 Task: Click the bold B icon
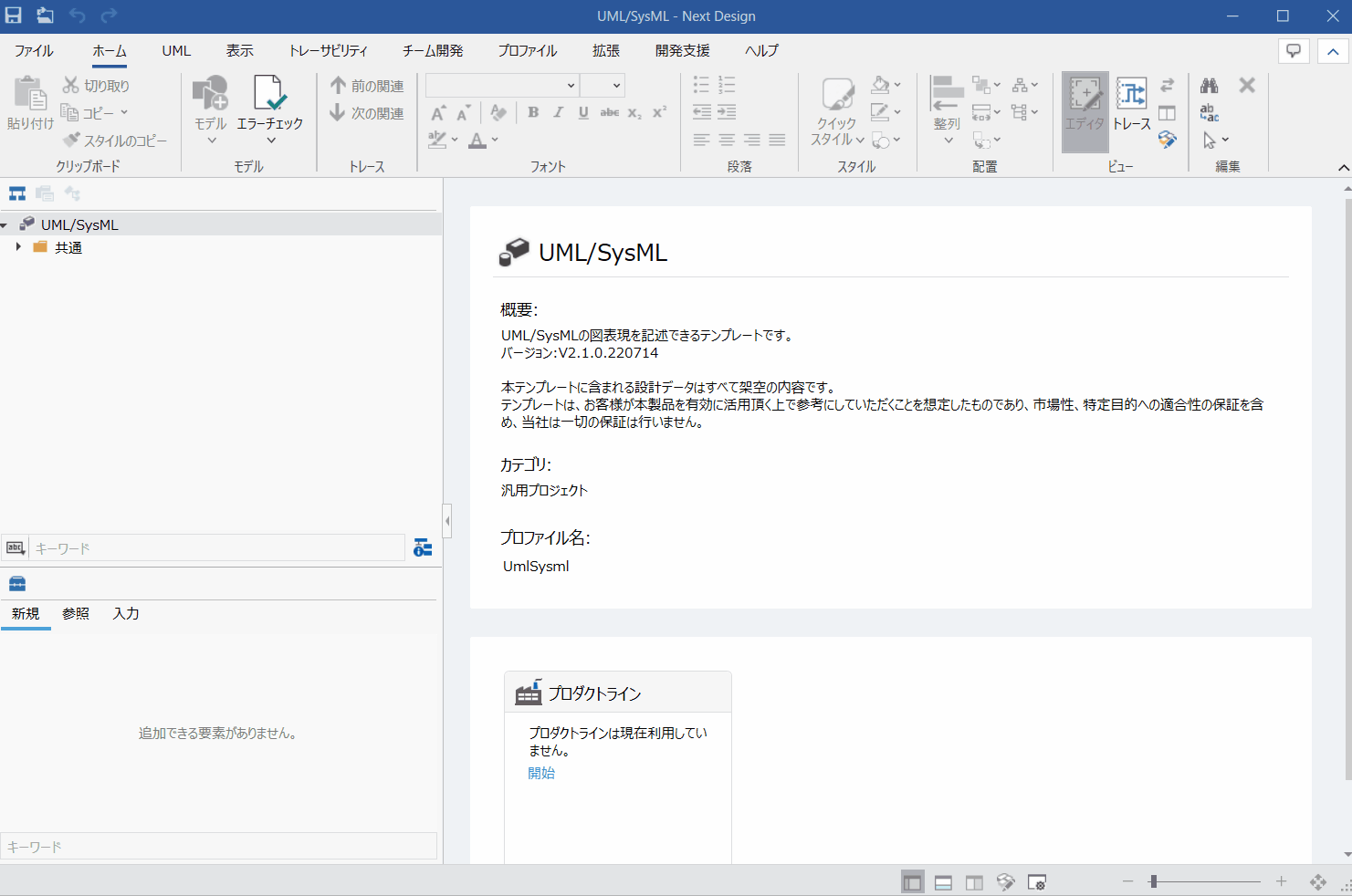point(533,112)
